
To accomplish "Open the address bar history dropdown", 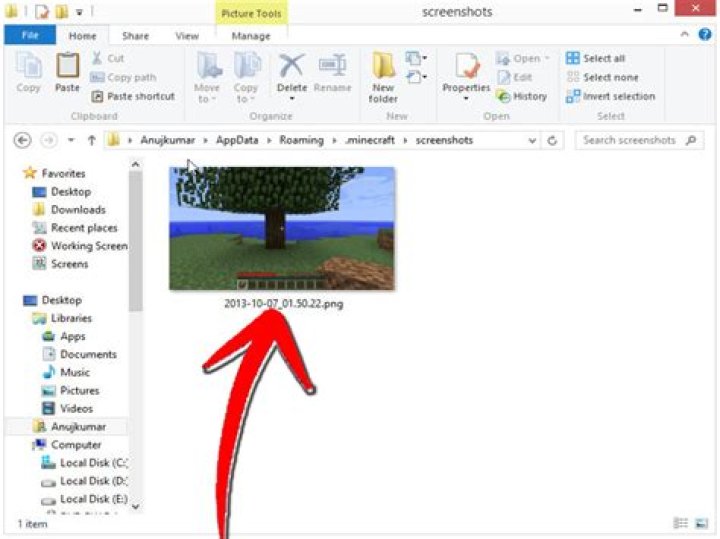I will click(x=532, y=140).
